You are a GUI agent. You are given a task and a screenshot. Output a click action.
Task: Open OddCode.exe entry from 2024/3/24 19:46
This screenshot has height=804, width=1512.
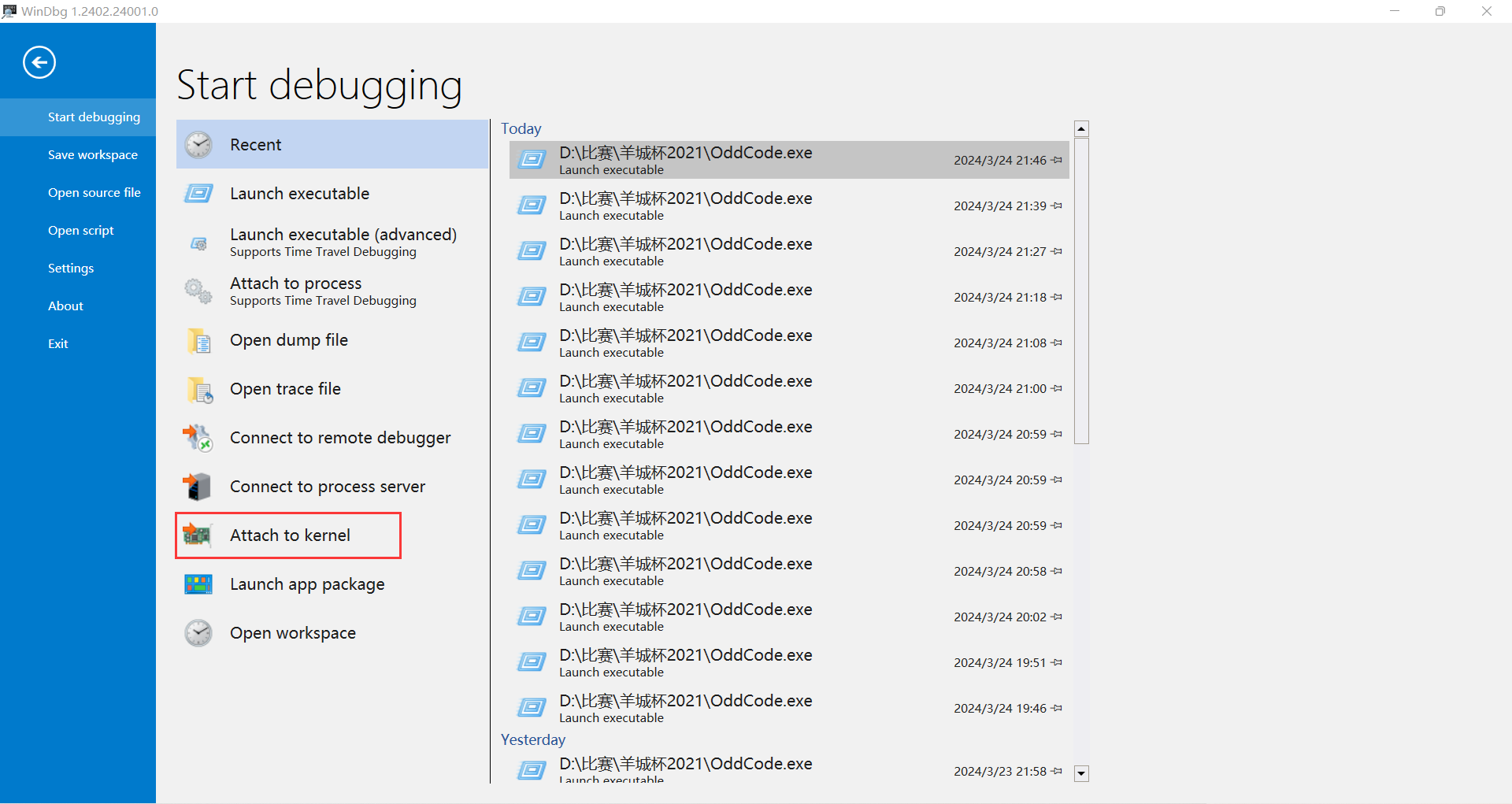coord(789,708)
